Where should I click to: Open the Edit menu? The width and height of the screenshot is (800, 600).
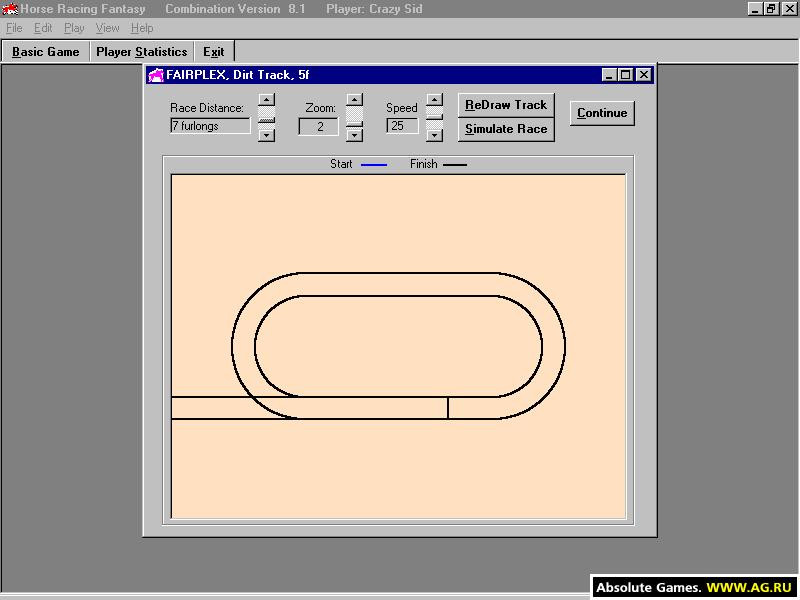coord(43,28)
